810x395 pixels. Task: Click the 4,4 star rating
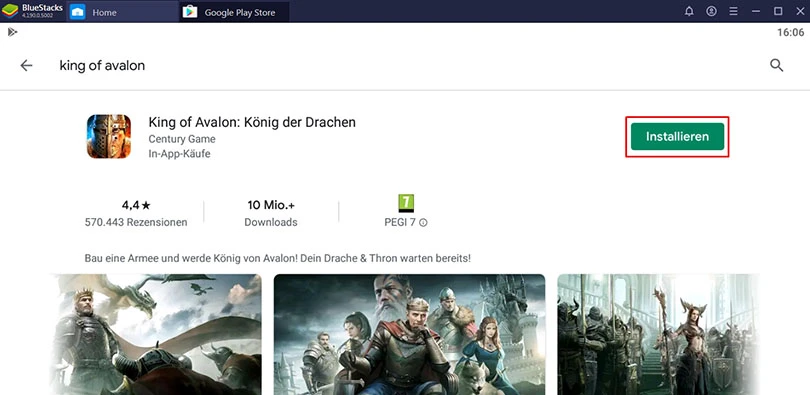coord(136,205)
